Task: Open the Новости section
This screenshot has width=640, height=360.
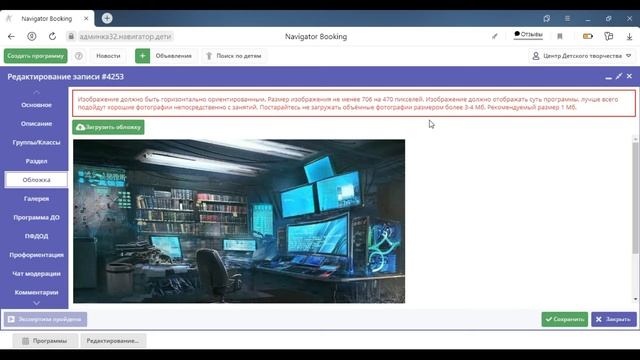Action: (108, 56)
